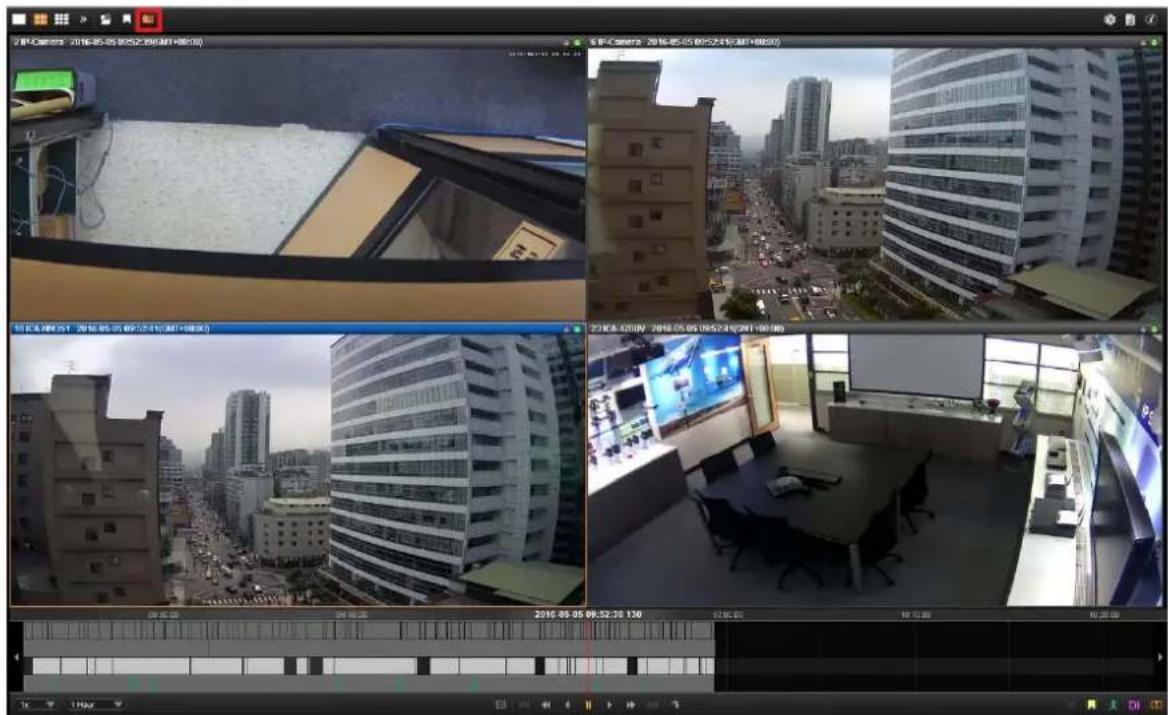The height and width of the screenshot is (715, 1168).
Task: Select the 2 IP-Camera title bar
Action: [297, 42]
